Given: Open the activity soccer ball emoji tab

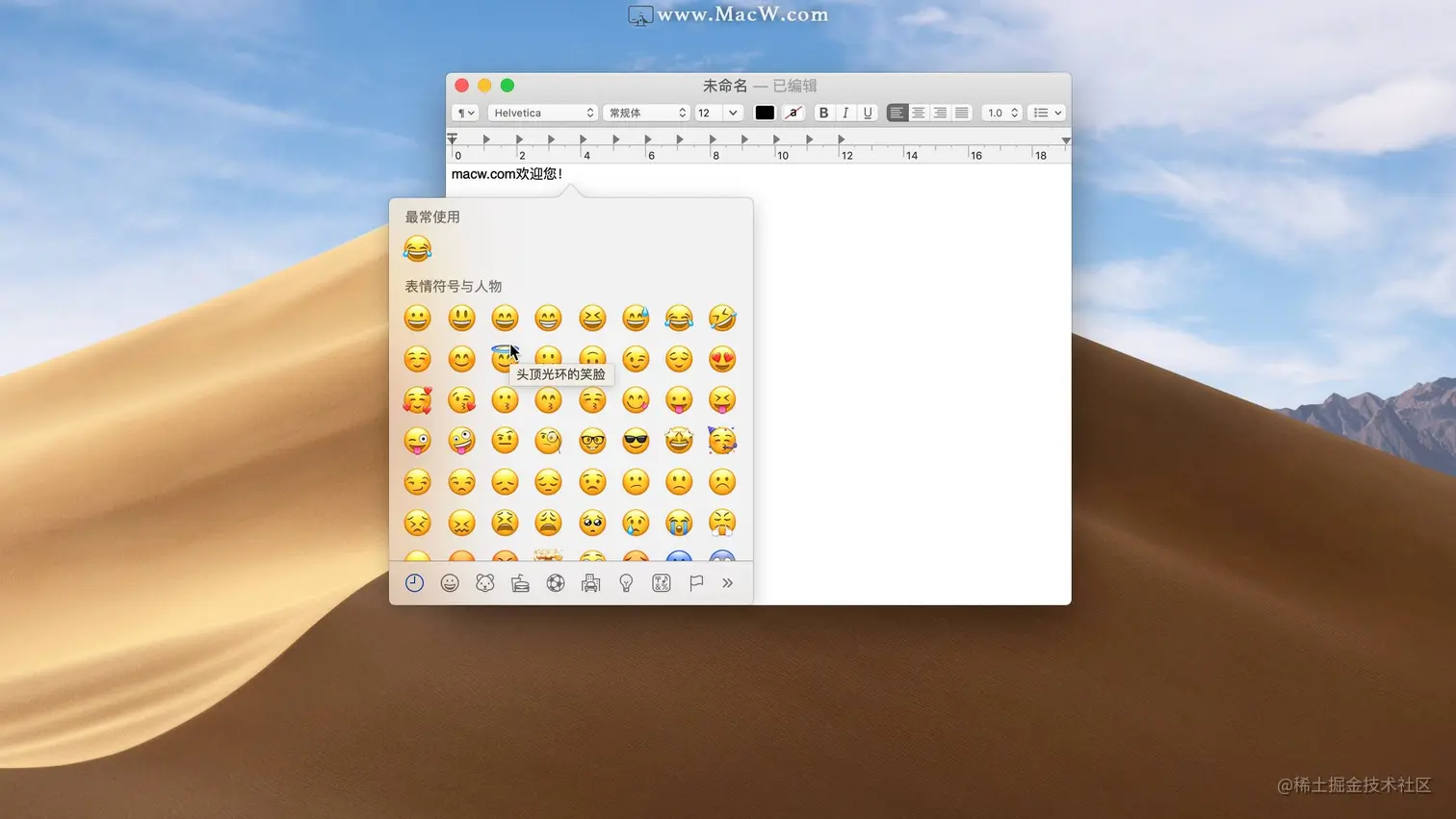Looking at the screenshot, I should tap(556, 583).
